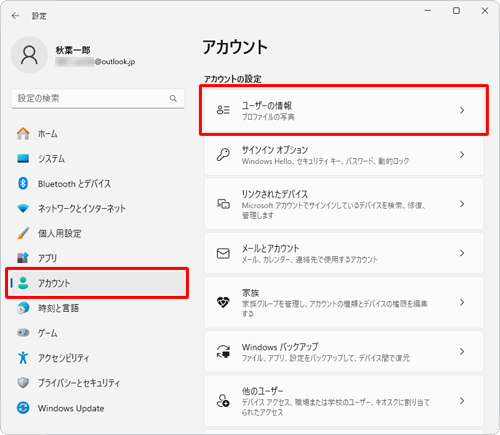Open 他のユーザー settings
The image size is (500, 435).
tap(344, 401)
